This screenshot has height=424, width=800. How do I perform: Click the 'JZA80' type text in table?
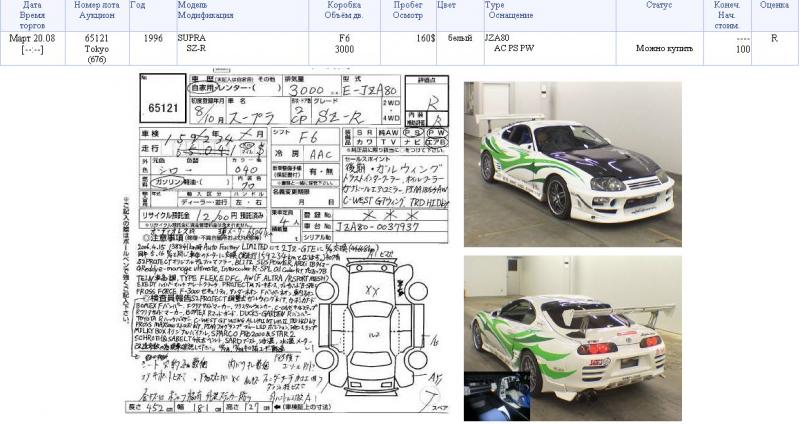point(496,38)
